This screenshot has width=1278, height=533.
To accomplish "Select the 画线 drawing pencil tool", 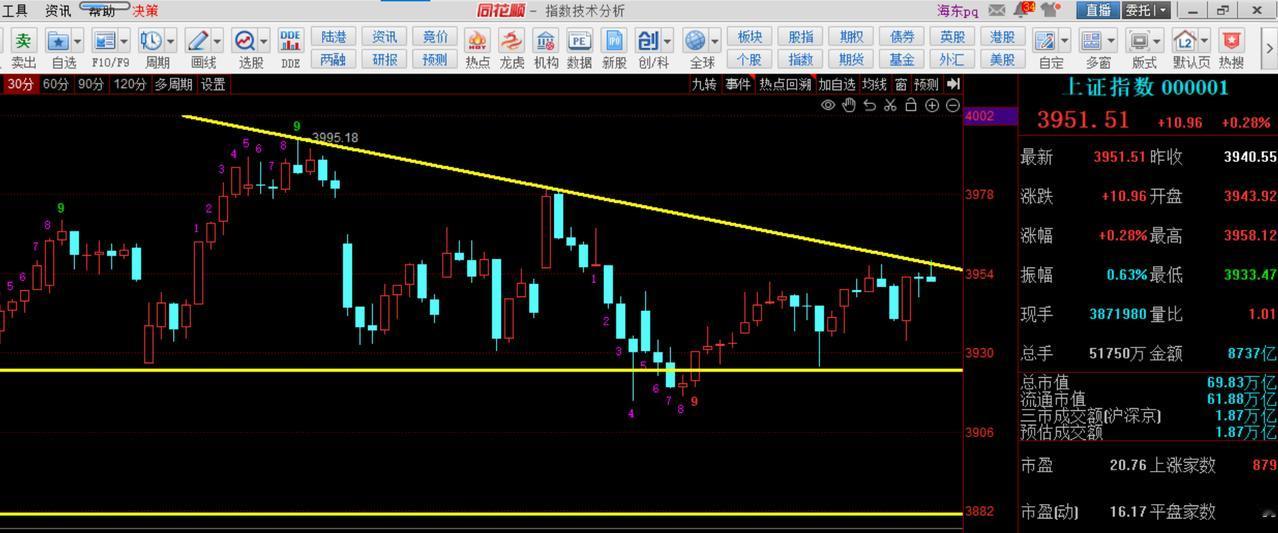I will pos(197,41).
